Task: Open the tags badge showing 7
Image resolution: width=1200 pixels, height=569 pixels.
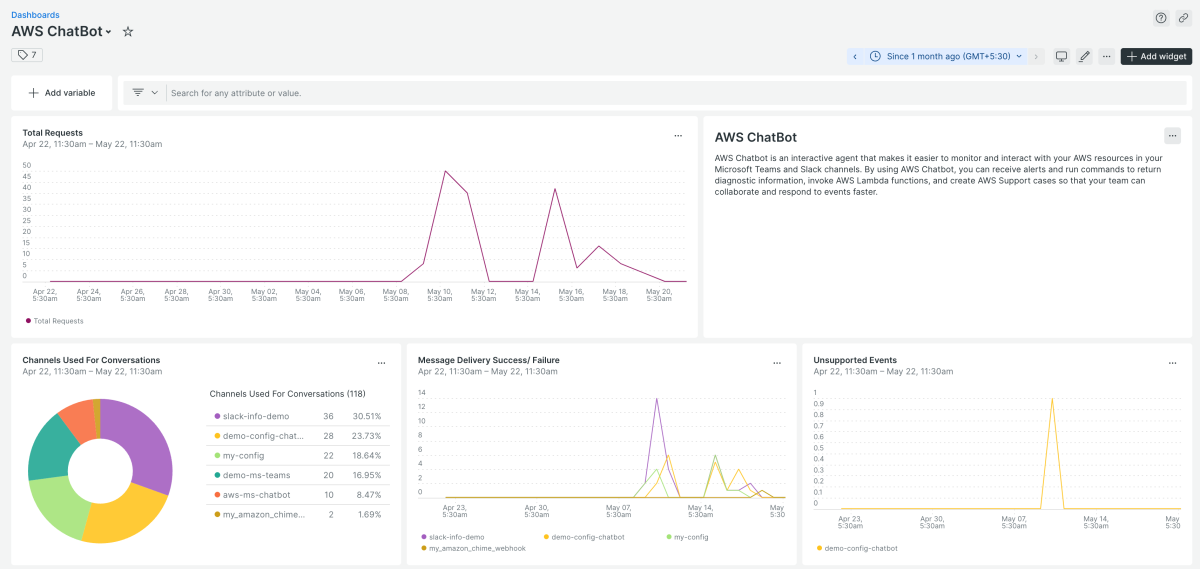Action: tap(27, 55)
